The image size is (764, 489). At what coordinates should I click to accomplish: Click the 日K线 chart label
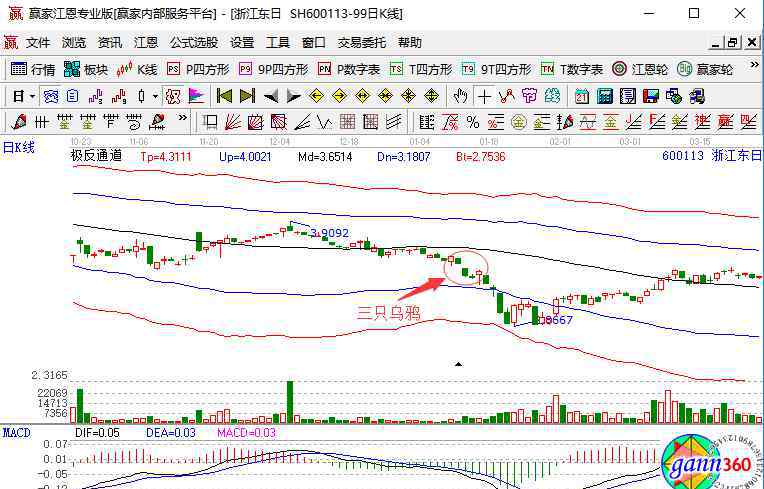[19, 147]
